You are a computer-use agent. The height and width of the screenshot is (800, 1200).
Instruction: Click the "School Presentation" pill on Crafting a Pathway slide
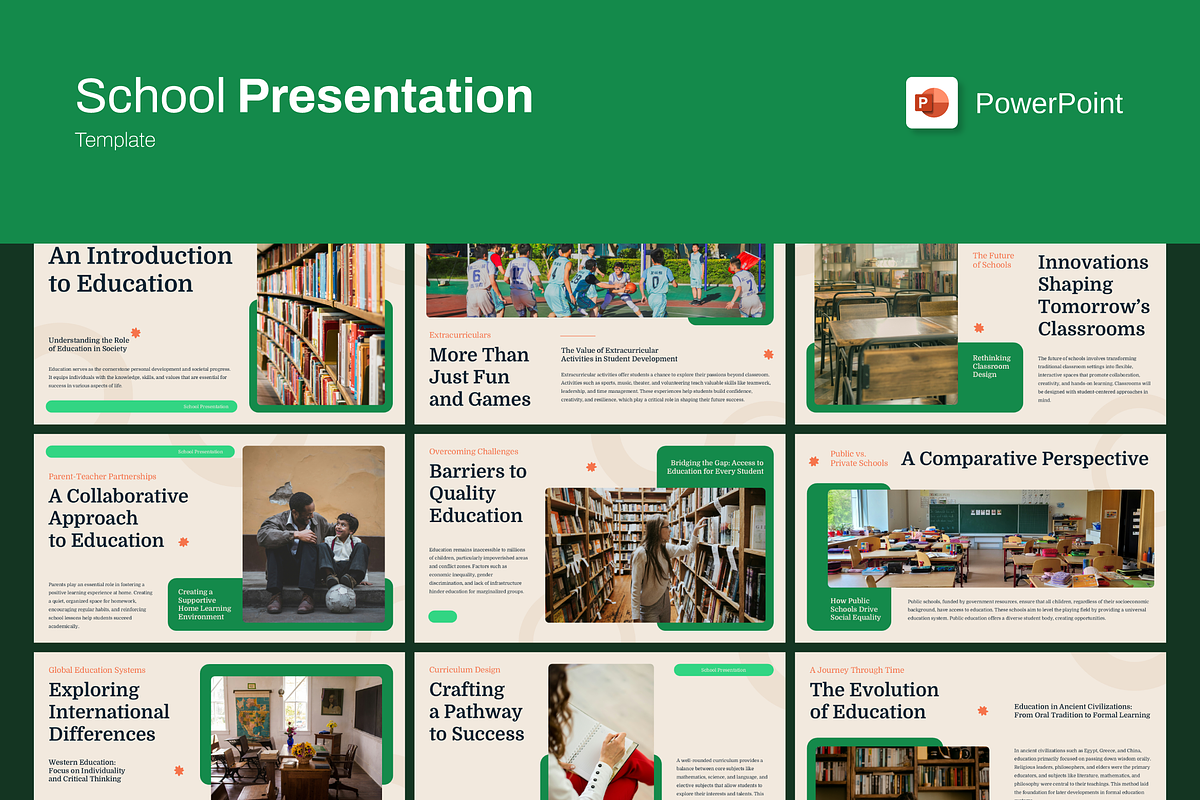[724, 670]
